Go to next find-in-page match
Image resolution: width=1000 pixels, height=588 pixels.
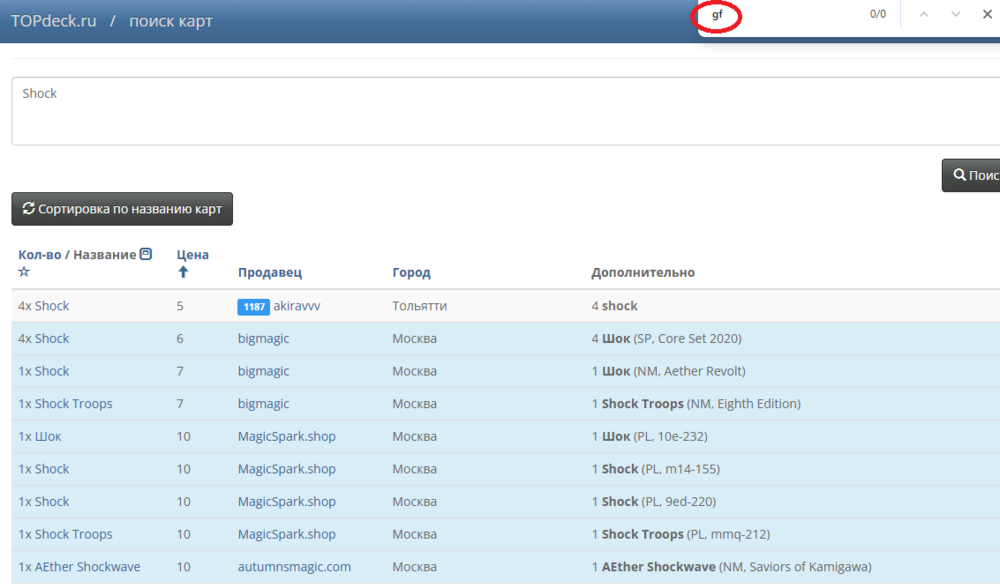[955, 14]
